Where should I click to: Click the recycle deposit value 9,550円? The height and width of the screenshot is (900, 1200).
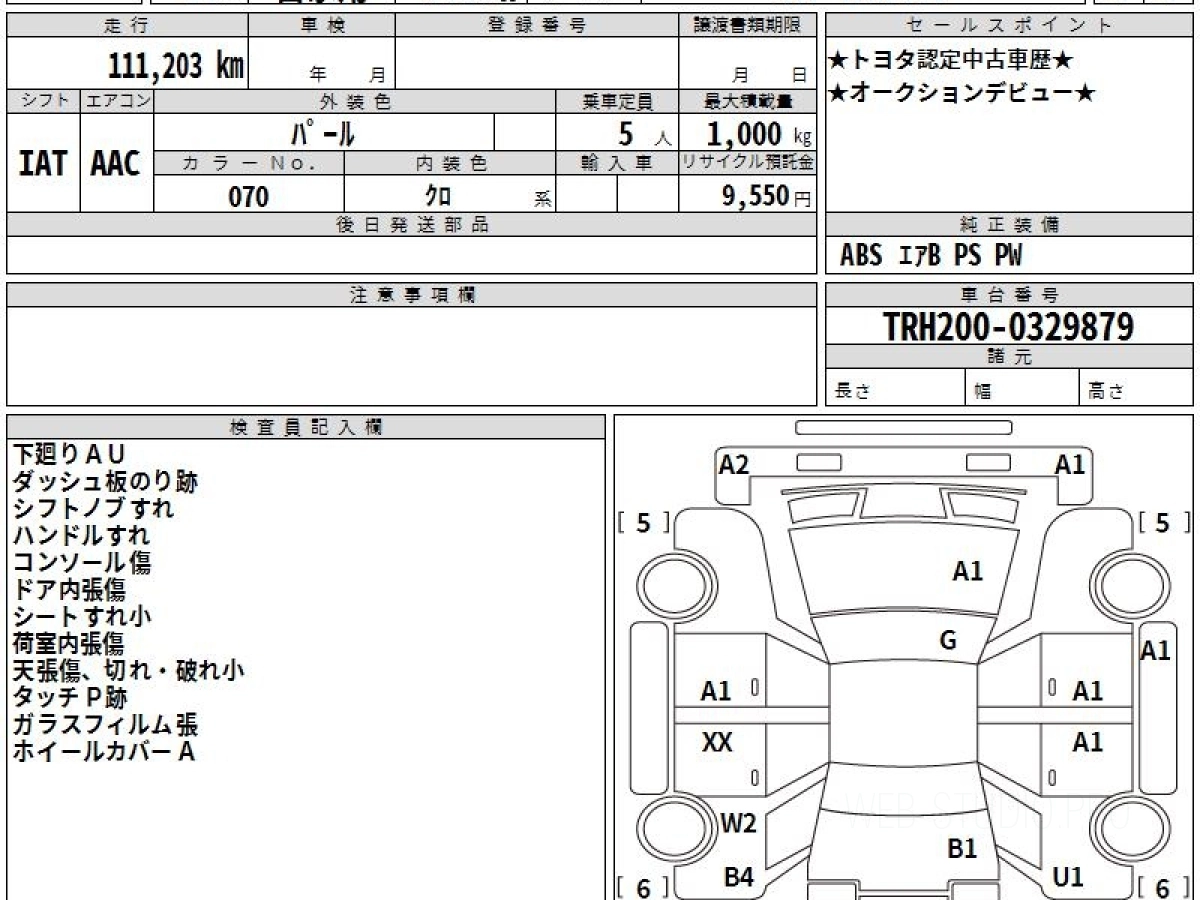pos(767,196)
